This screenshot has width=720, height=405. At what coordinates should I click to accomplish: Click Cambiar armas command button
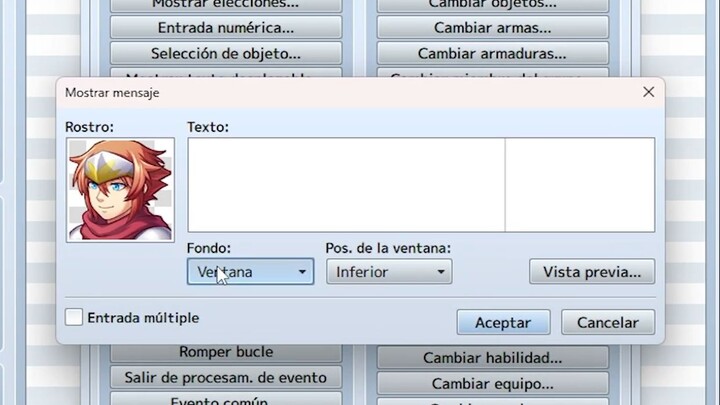493,28
